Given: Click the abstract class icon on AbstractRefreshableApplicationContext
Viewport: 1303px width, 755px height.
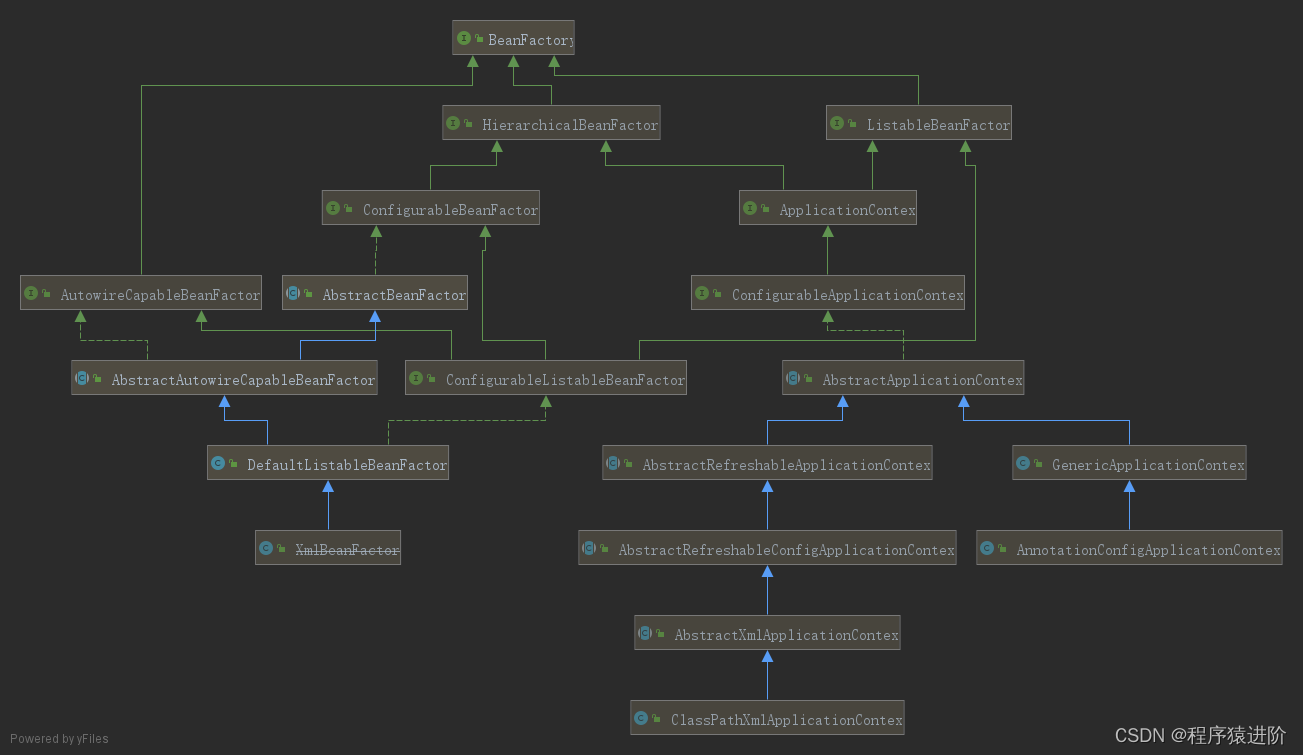Looking at the screenshot, I should pos(614,464).
